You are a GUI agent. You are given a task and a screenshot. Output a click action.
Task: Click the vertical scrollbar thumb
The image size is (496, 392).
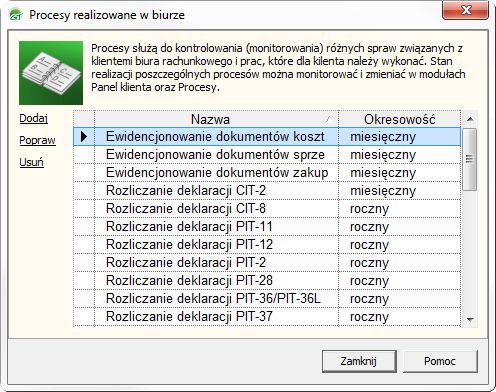[x=470, y=159]
